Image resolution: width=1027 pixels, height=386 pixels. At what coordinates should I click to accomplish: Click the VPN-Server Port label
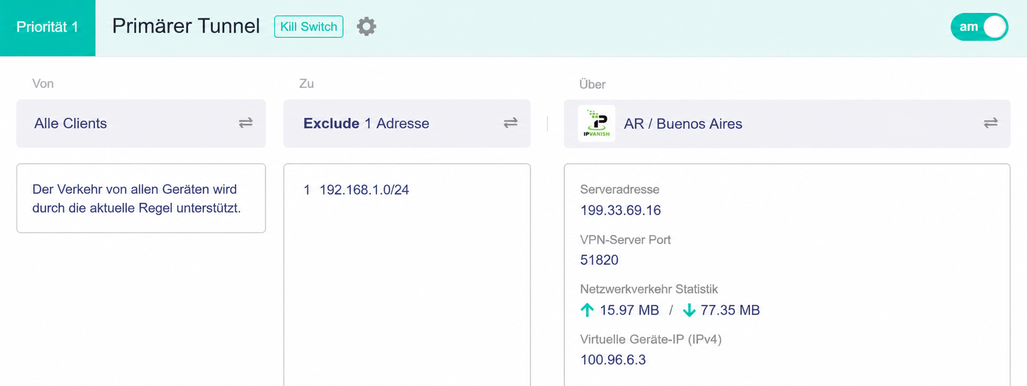626,240
